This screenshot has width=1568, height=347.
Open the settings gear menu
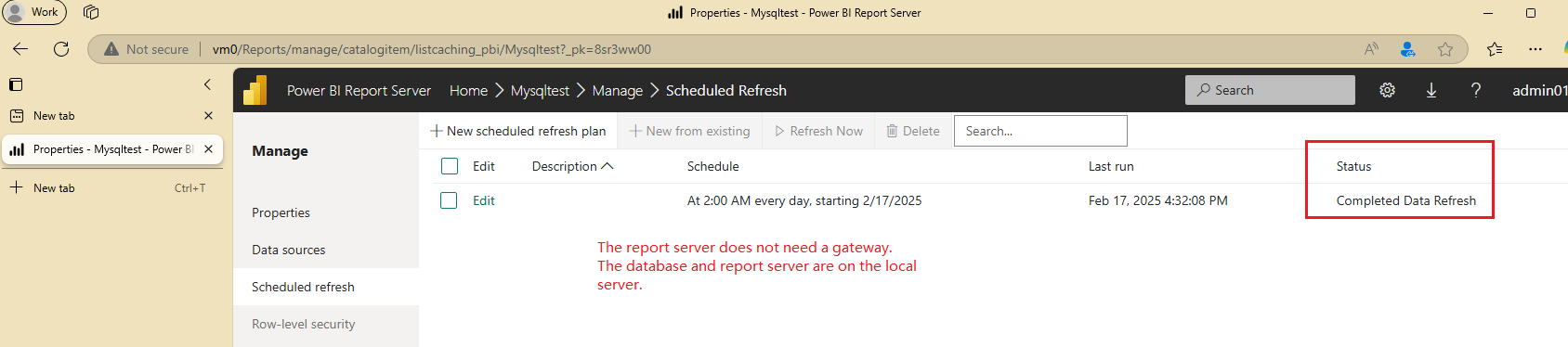tap(1387, 90)
